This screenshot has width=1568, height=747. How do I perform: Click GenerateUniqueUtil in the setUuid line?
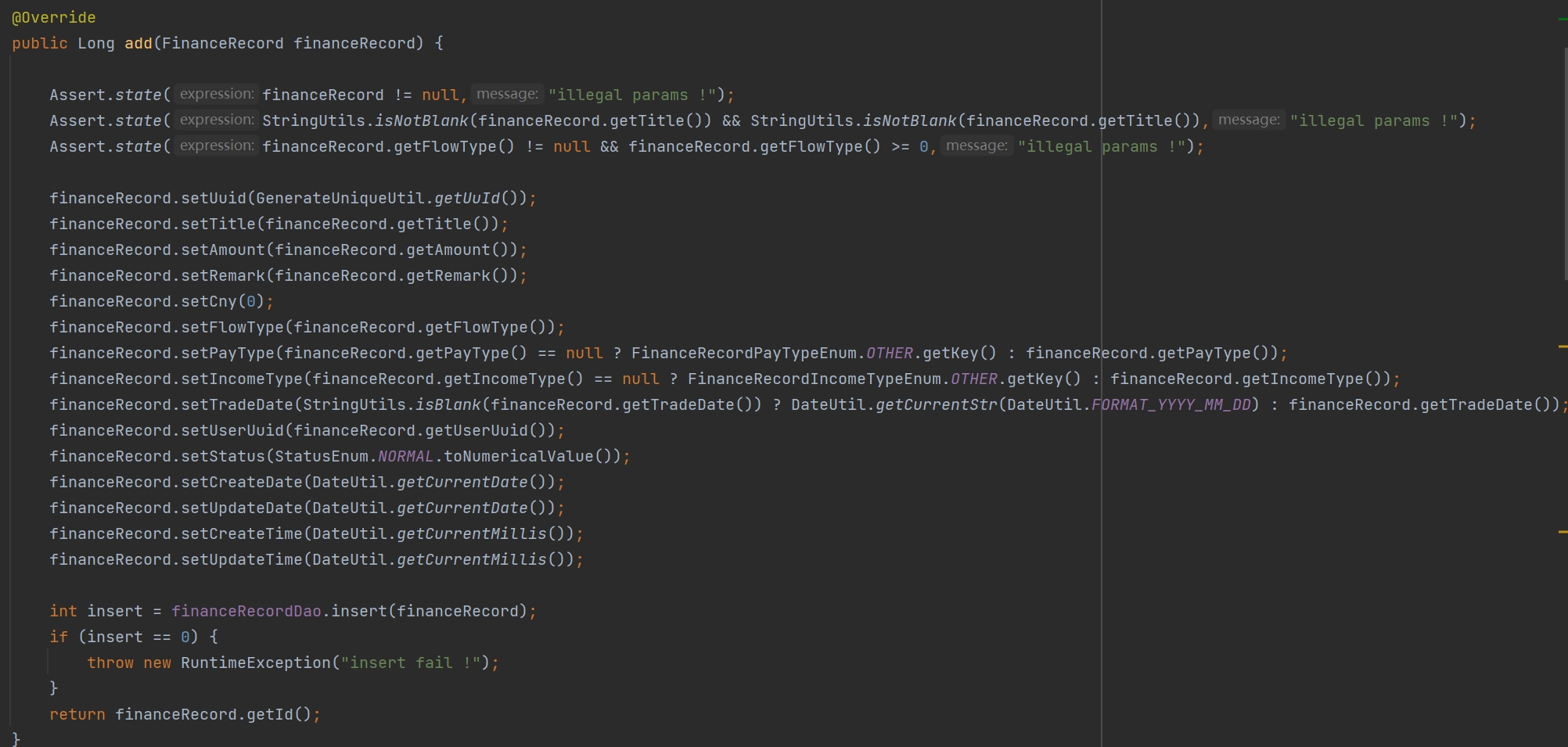340,198
